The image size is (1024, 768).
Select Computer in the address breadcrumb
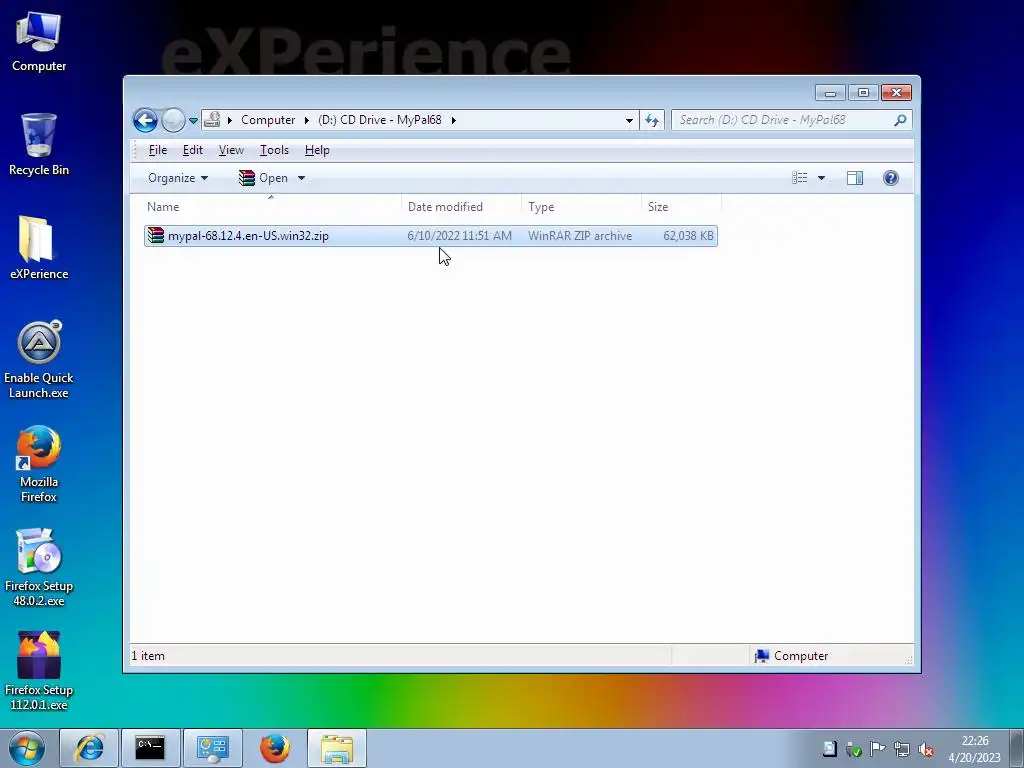268,120
